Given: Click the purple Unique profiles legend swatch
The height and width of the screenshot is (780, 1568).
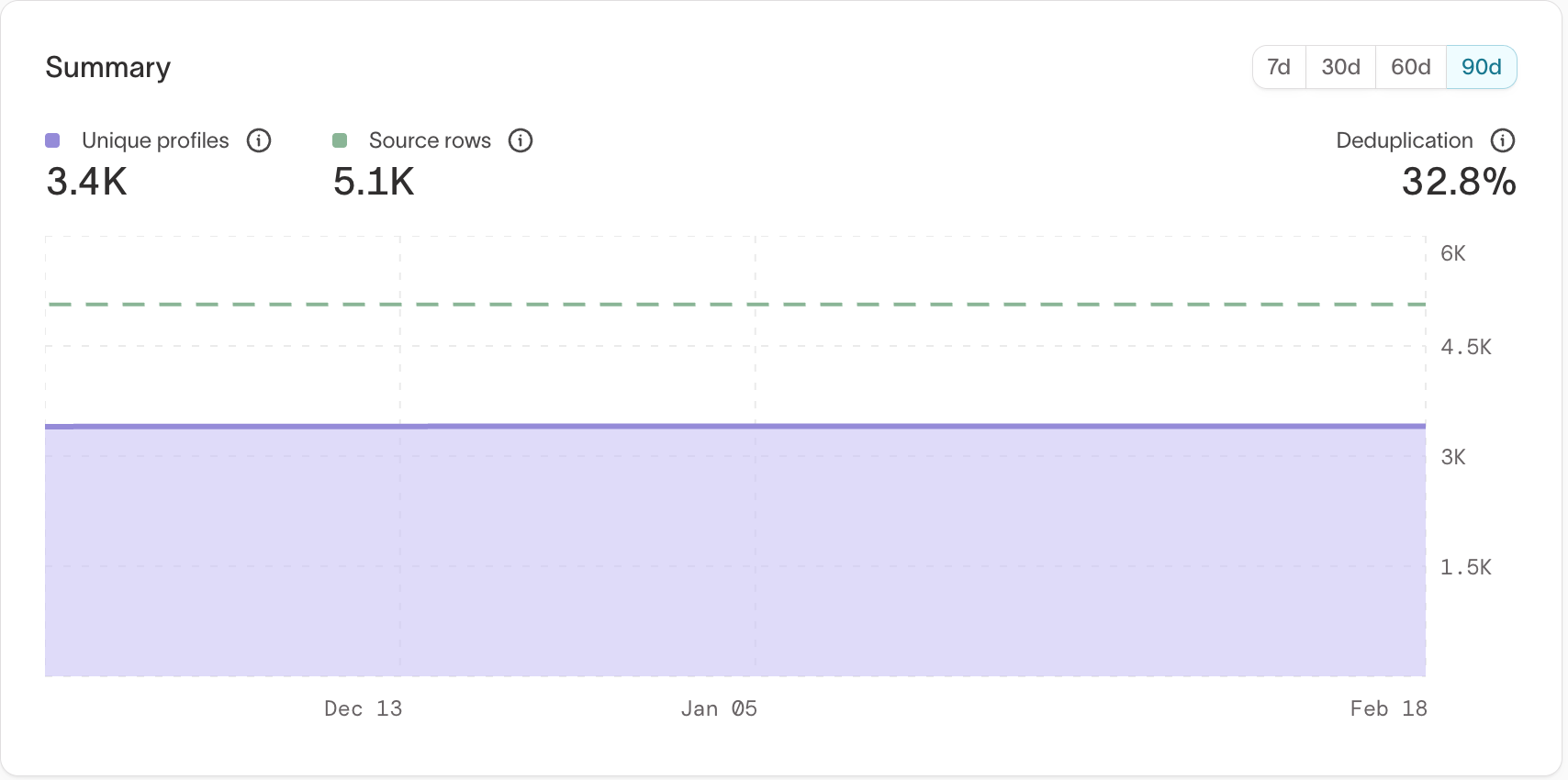Looking at the screenshot, I should [53, 140].
